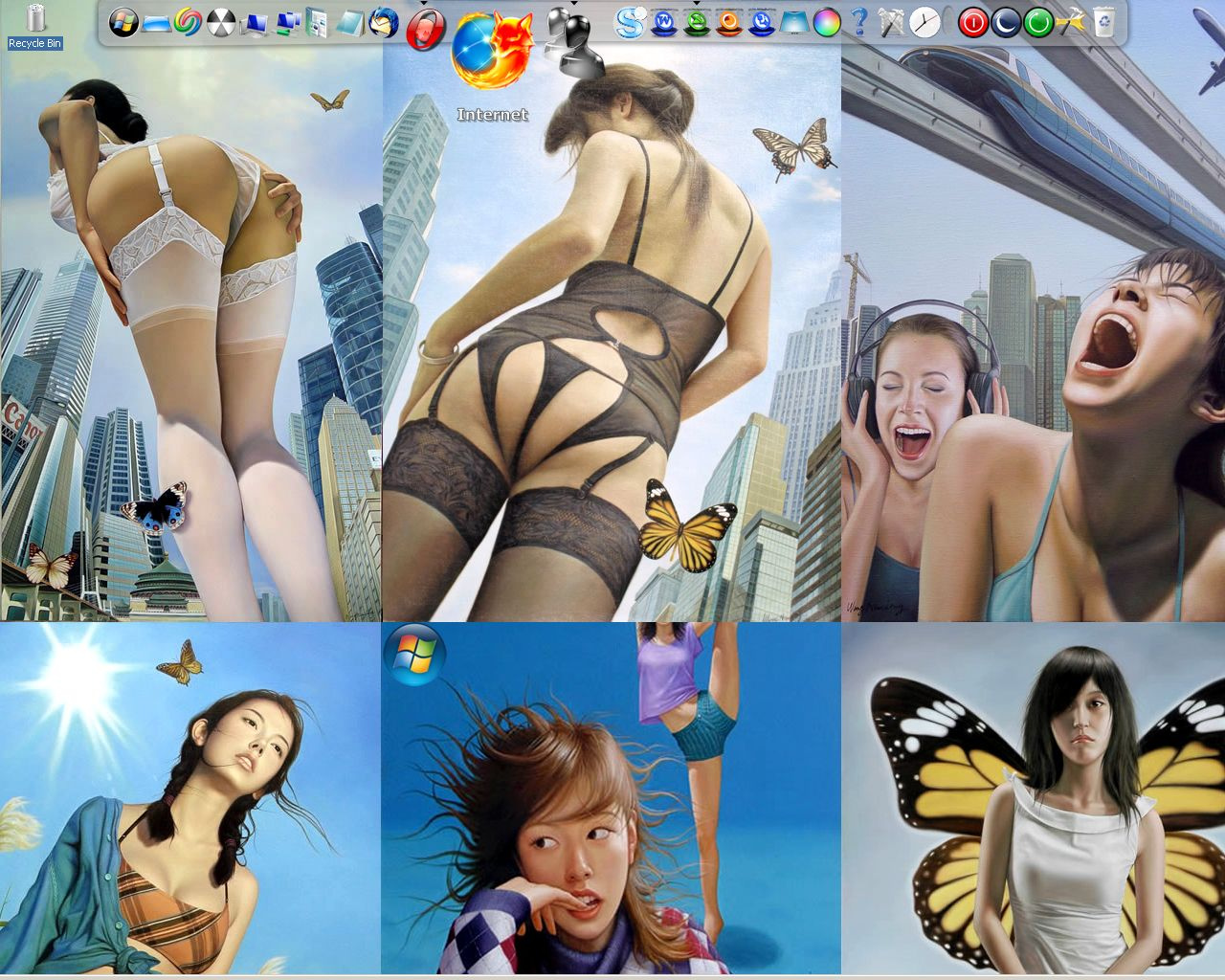Viewport: 1225px width, 980px height.
Task: Open the messenger buddies icon in dock
Action: click(573, 44)
